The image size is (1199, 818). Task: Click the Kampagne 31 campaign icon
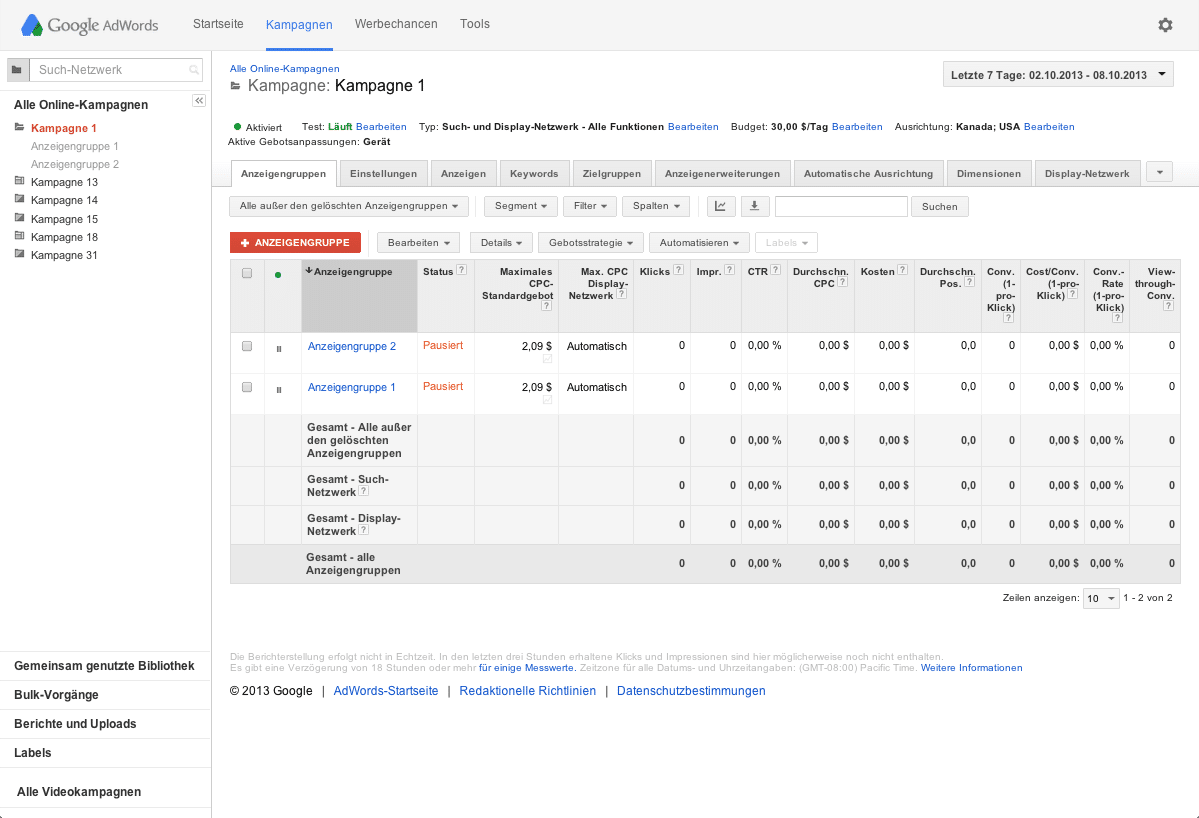coord(20,254)
